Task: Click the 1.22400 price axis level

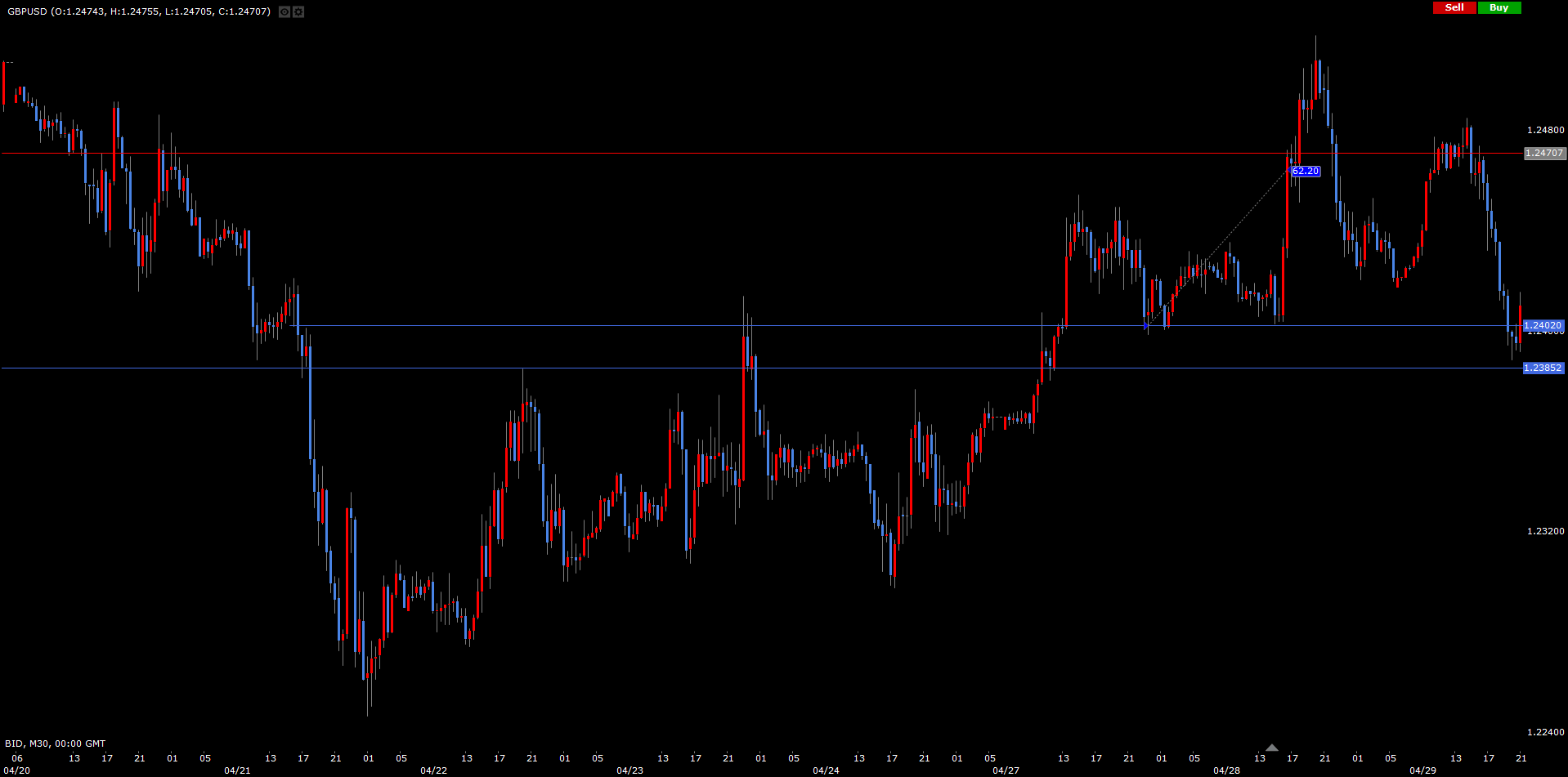Action: pos(1545,732)
